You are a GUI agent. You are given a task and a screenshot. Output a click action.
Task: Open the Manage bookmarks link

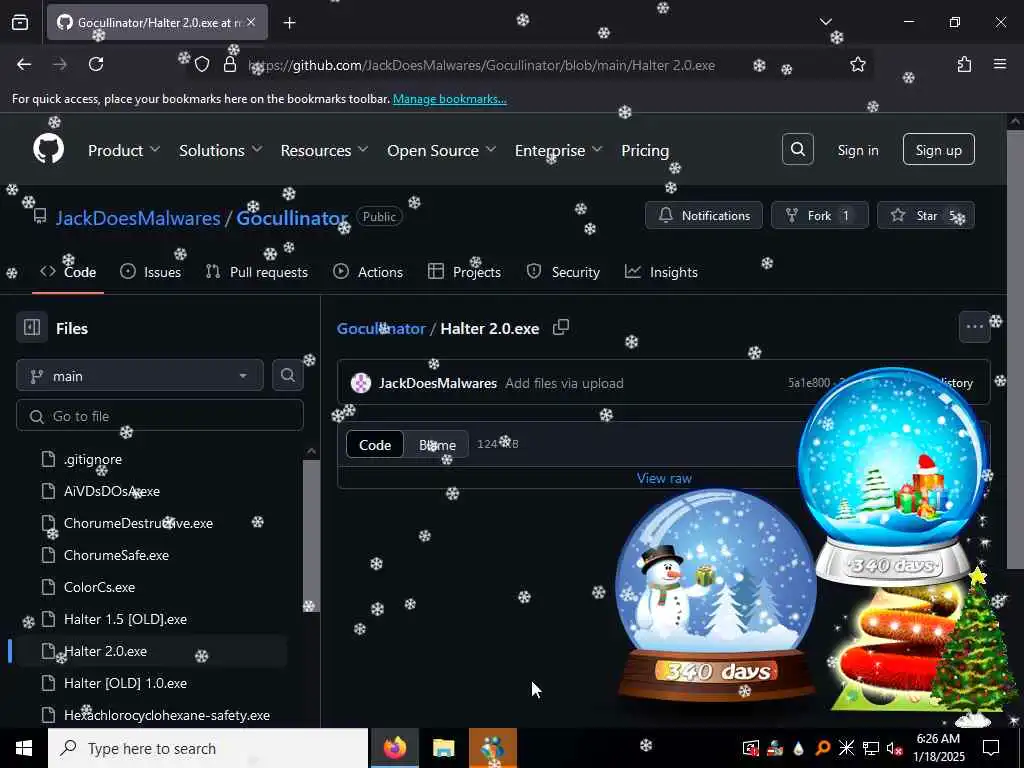click(449, 99)
